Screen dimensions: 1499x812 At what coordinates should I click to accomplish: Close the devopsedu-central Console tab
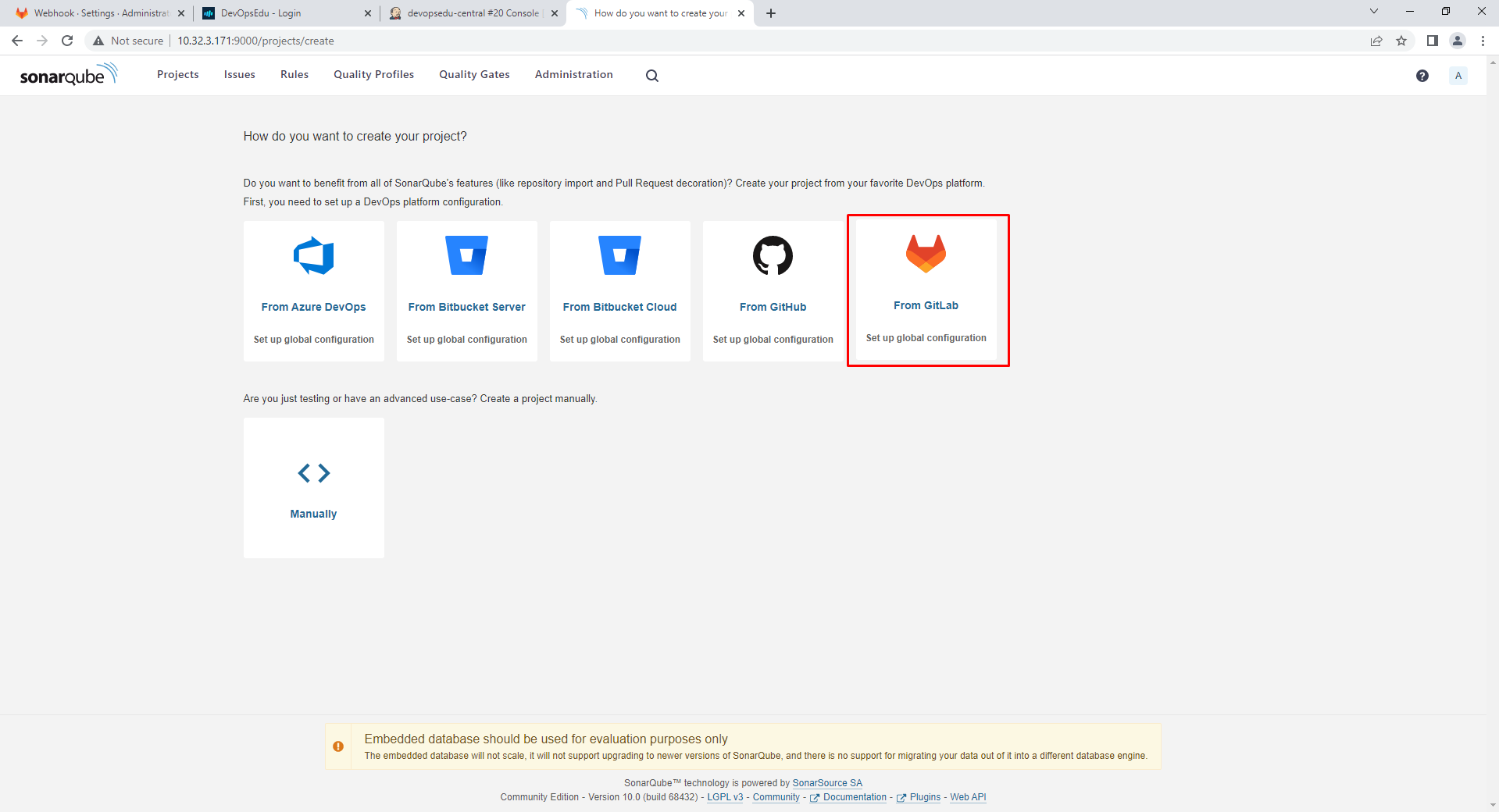pyautogui.click(x=555, y=13)
